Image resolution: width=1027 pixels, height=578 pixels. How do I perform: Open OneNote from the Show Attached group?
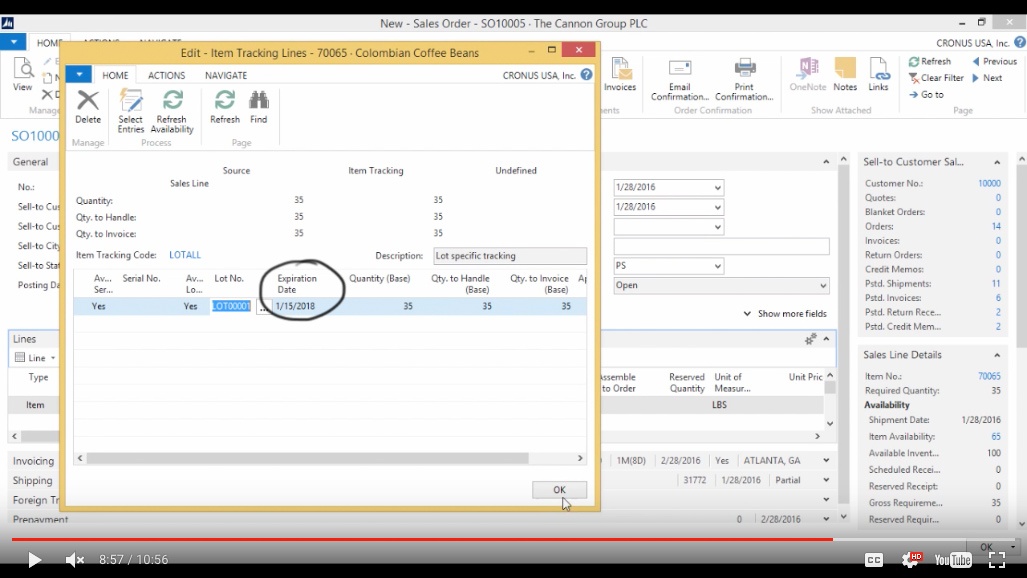[x=808, y=74]
